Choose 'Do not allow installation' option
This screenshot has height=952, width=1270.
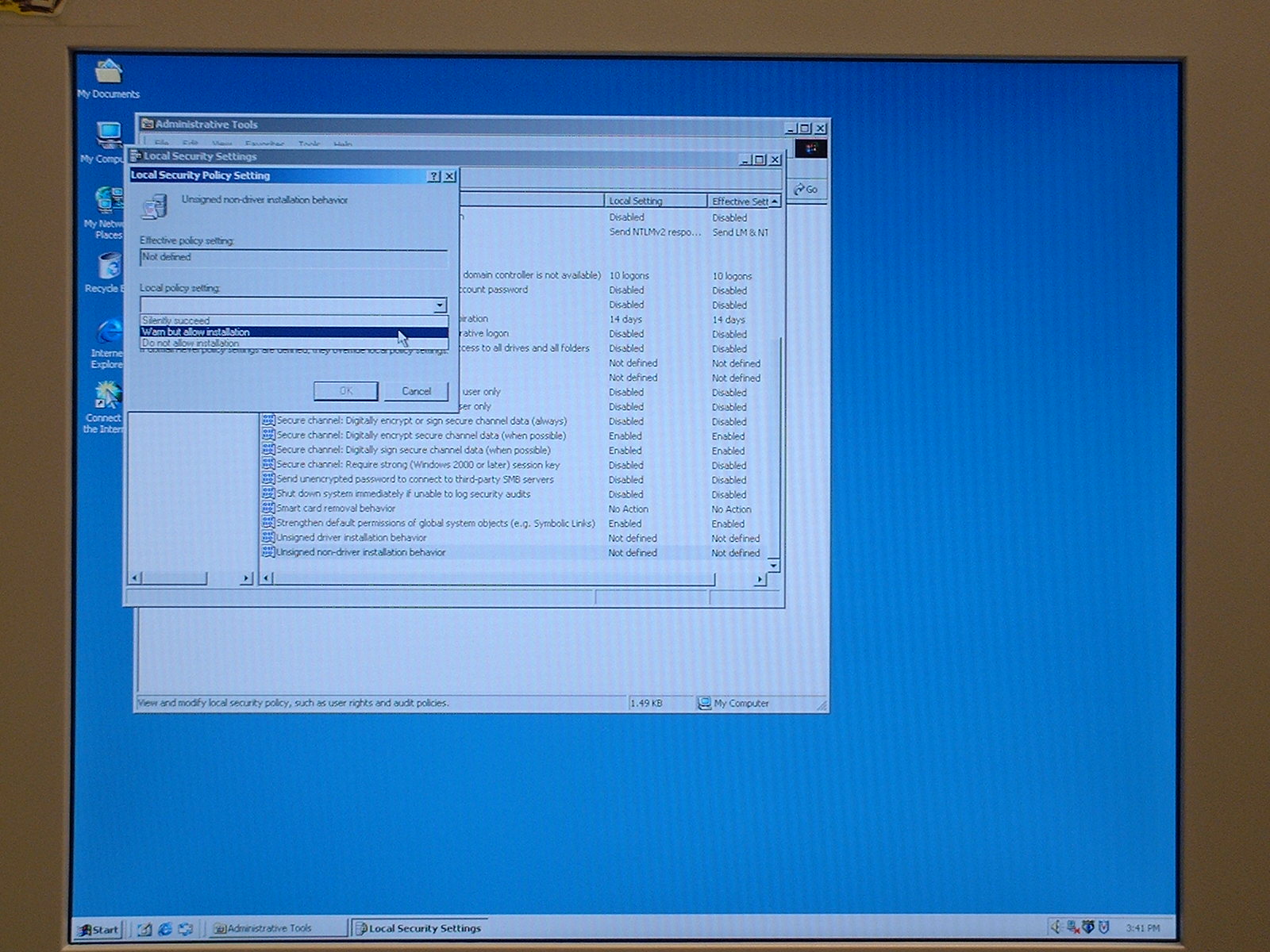pos(190,344)
